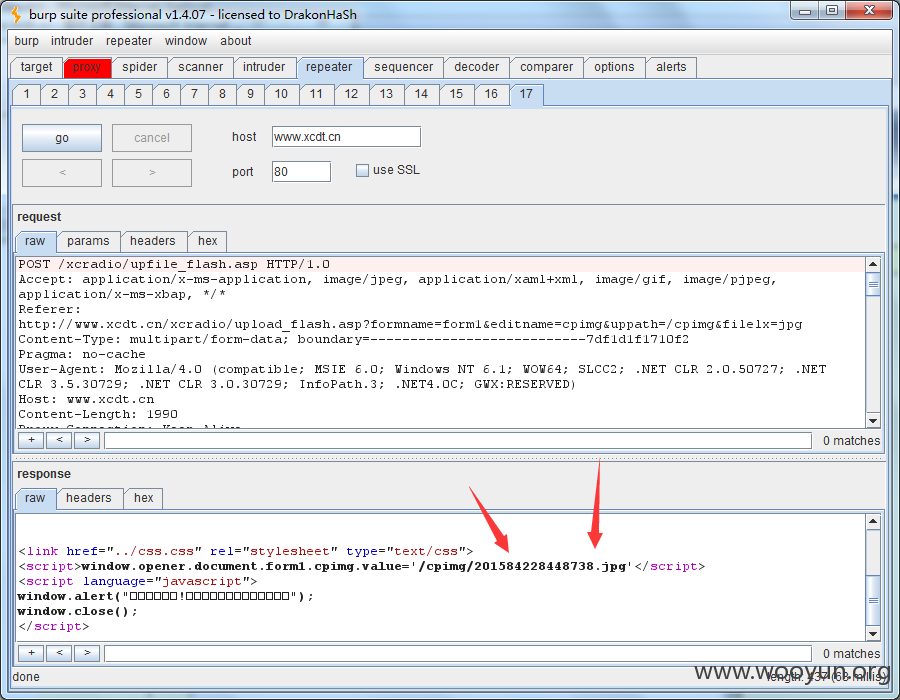Click the response scrollbar thumb

(873, 600)
